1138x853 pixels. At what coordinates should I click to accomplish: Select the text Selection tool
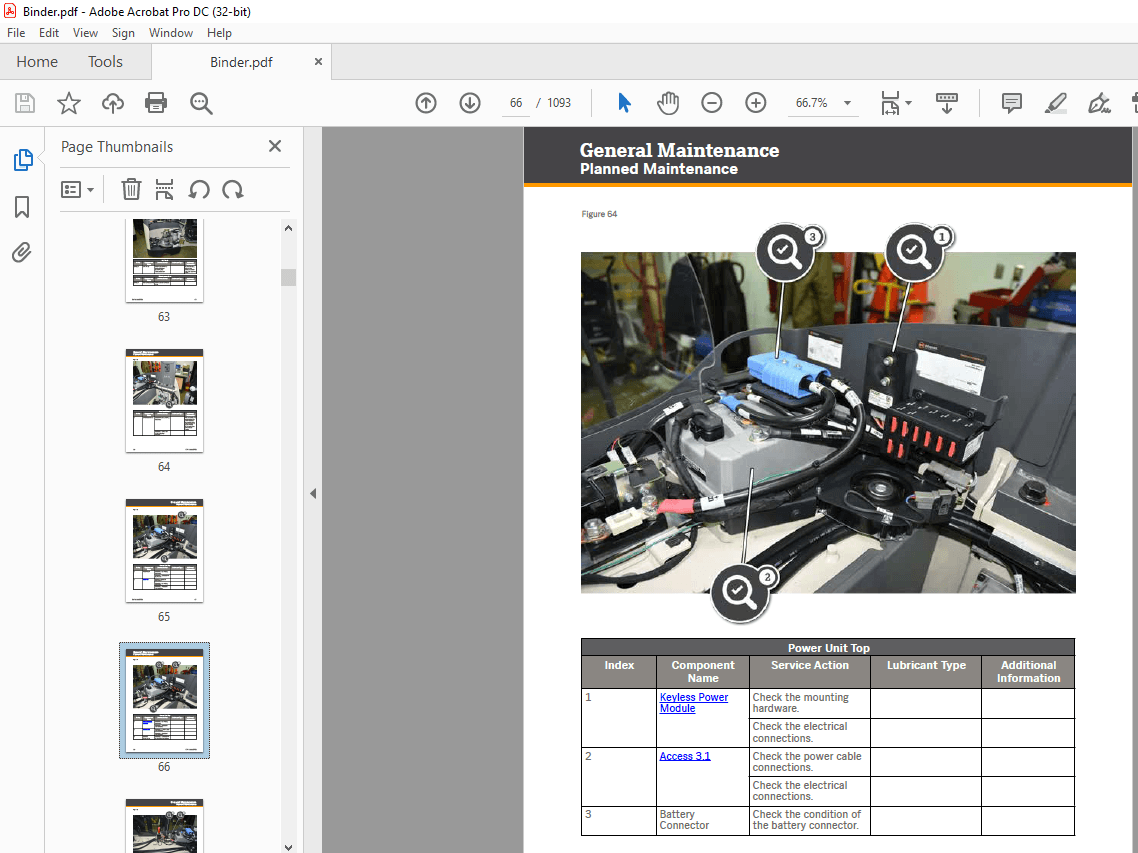(623, 102)
